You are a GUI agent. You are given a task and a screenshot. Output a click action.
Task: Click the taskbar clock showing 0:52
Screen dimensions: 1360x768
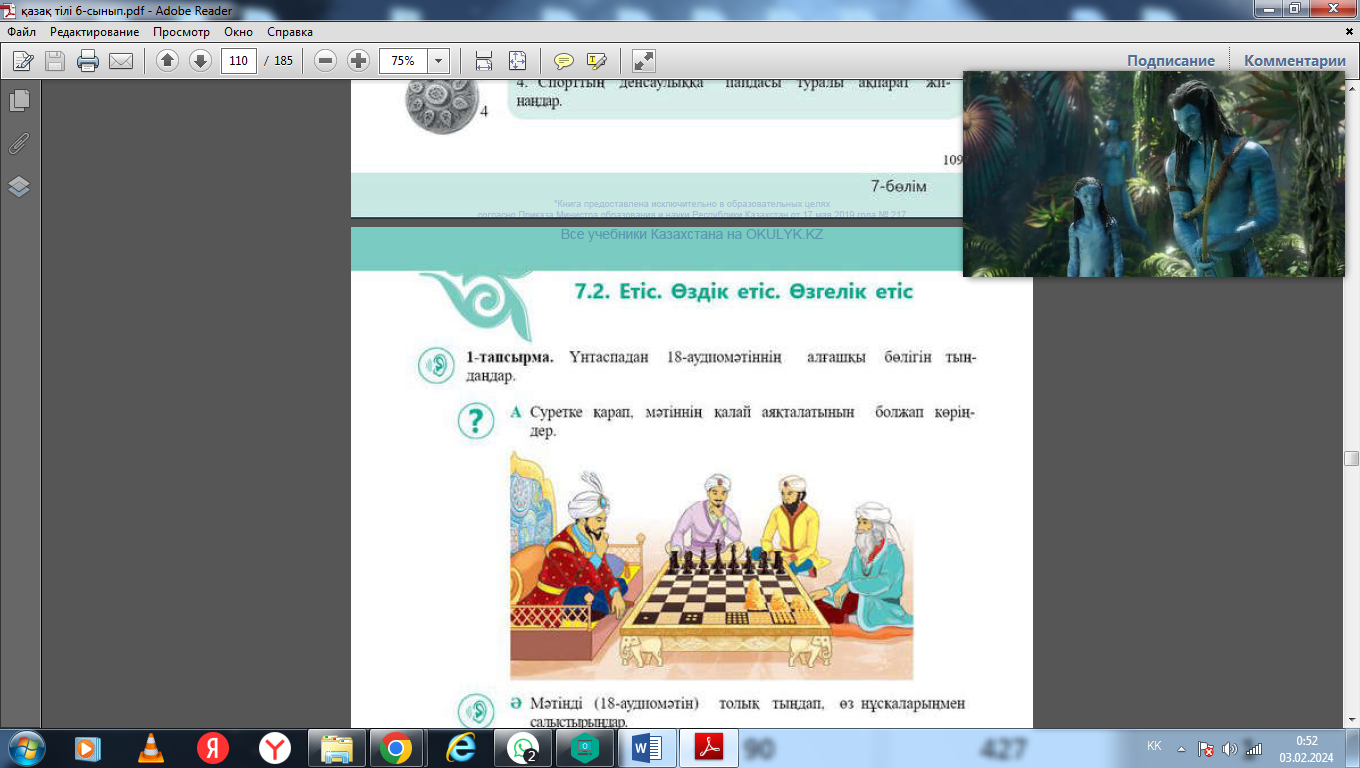(1306, 748)
